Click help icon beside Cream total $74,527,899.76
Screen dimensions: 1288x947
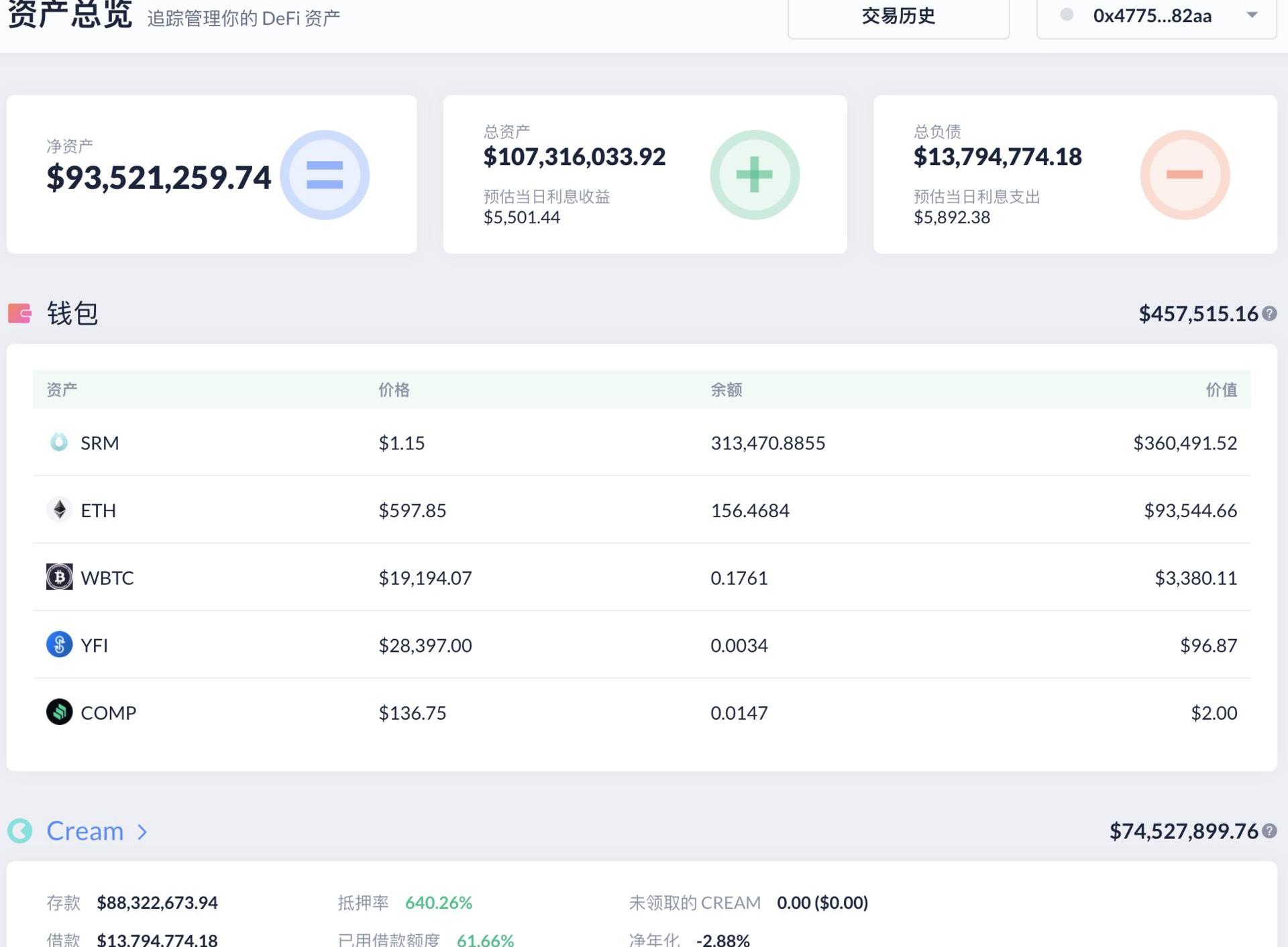pyautogui.click(x=1269, y=831)
